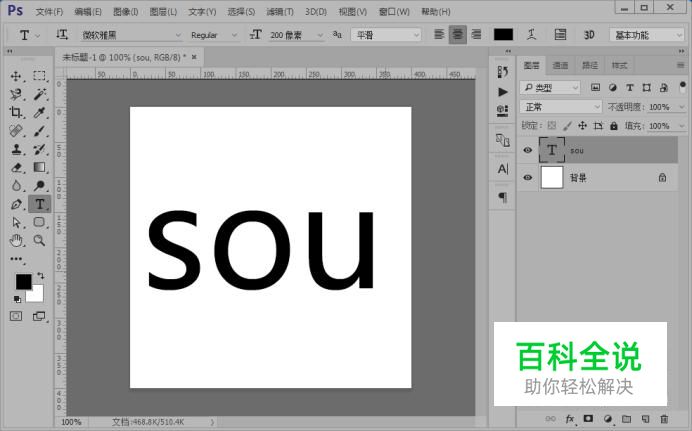Viewport: 692px width, 431px height.
Task: Toggle Quick Mask mode
Action: (16, 316)
